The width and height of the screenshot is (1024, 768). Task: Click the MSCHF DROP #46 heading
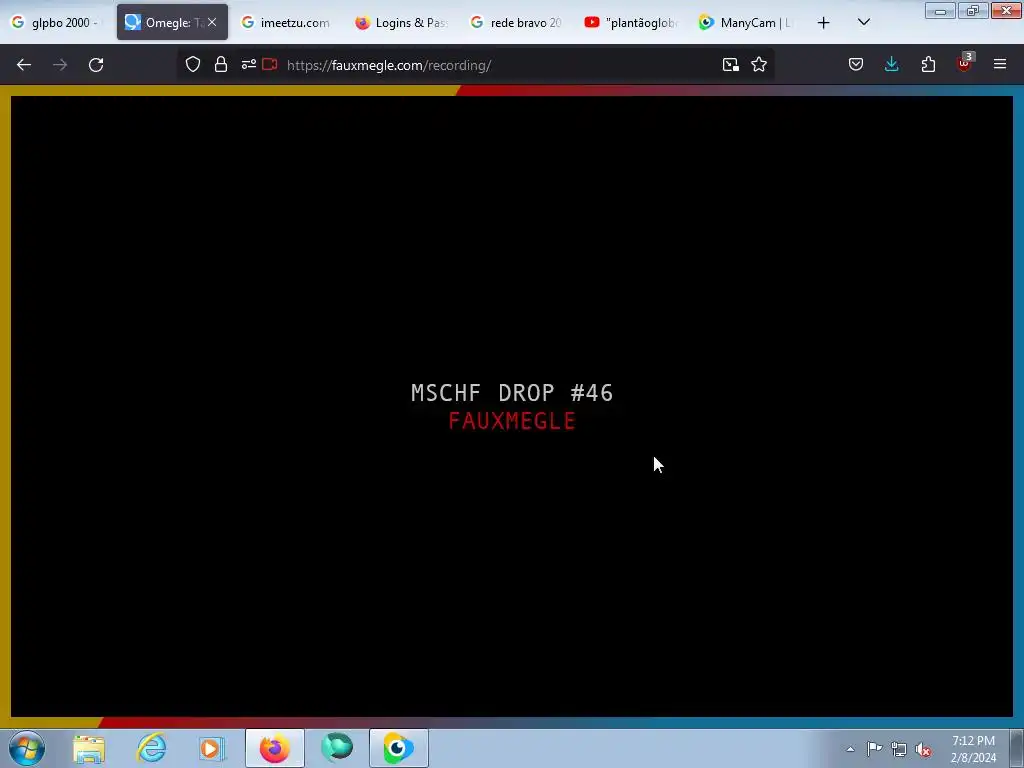(x=512, y=392)
